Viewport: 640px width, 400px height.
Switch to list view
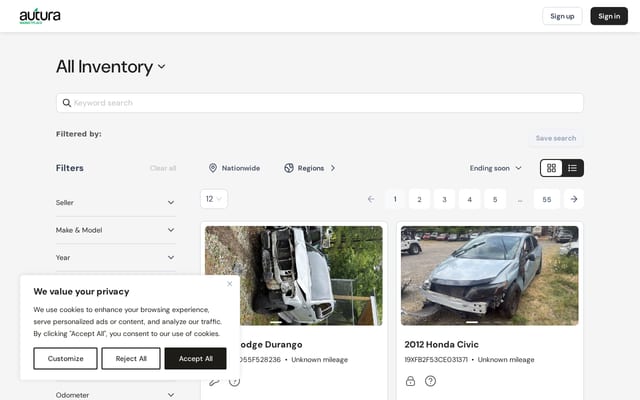point(572,168)
